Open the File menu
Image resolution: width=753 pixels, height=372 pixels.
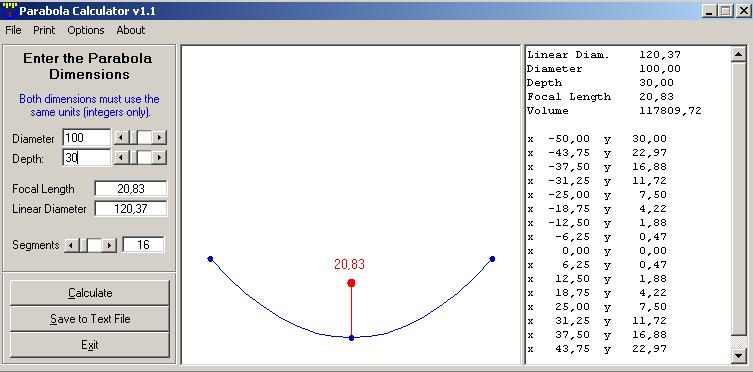tap(13, 30)
